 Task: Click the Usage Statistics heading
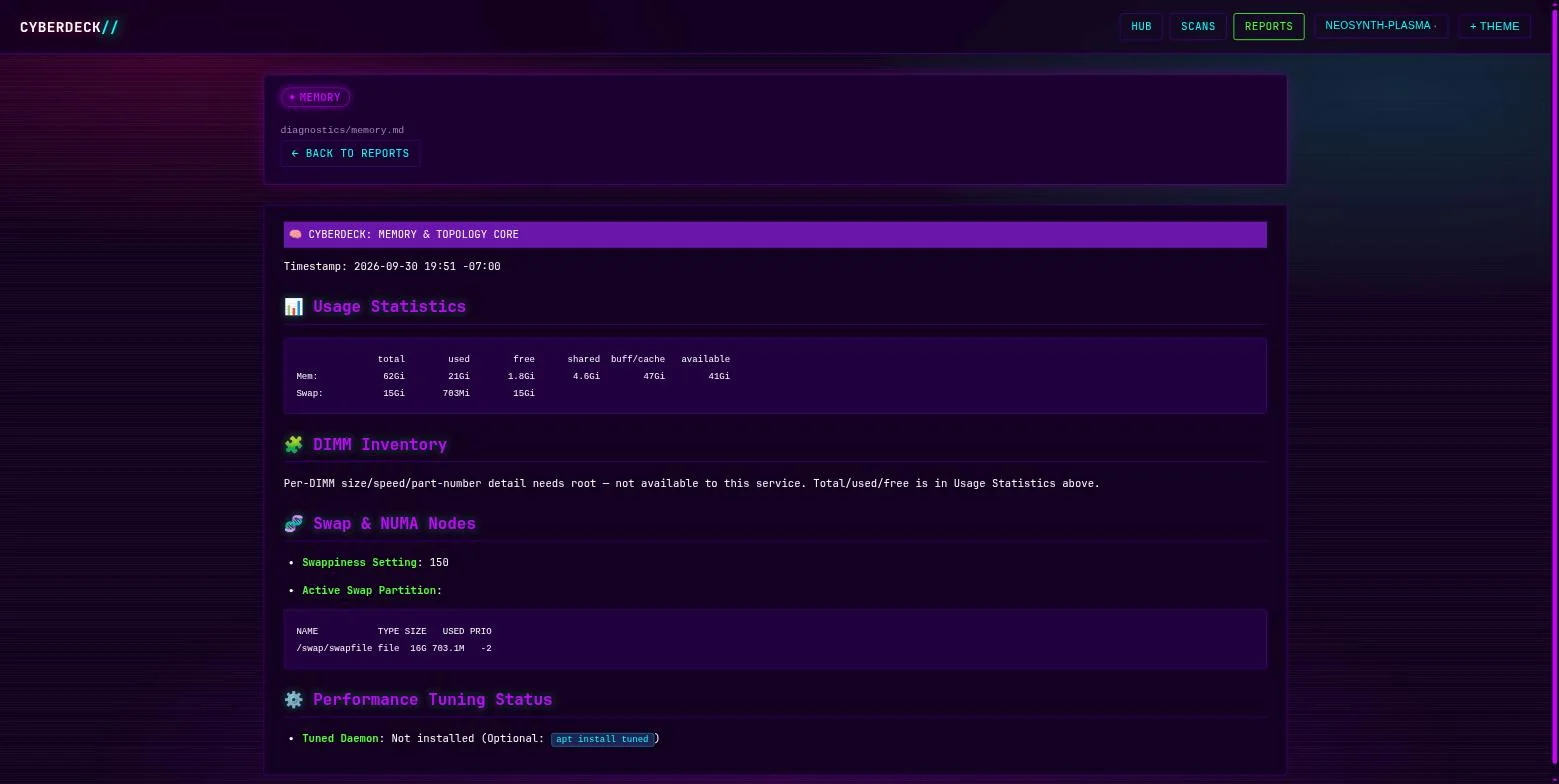coord(389,307)
